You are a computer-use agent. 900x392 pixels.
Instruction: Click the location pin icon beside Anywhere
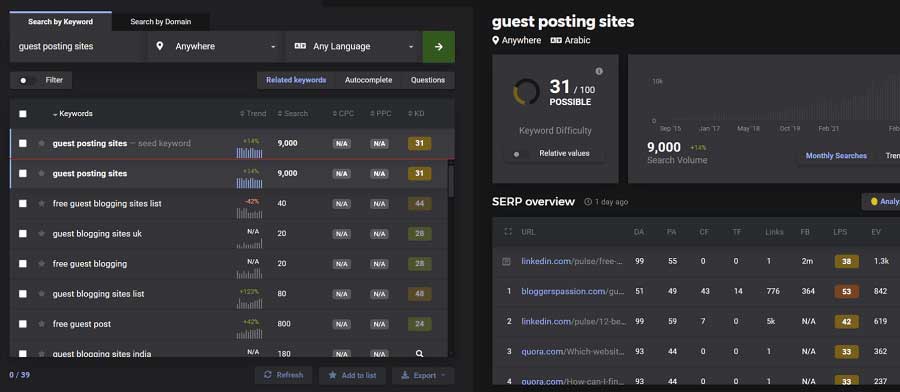pyautogui.click(x=160, y=46)
